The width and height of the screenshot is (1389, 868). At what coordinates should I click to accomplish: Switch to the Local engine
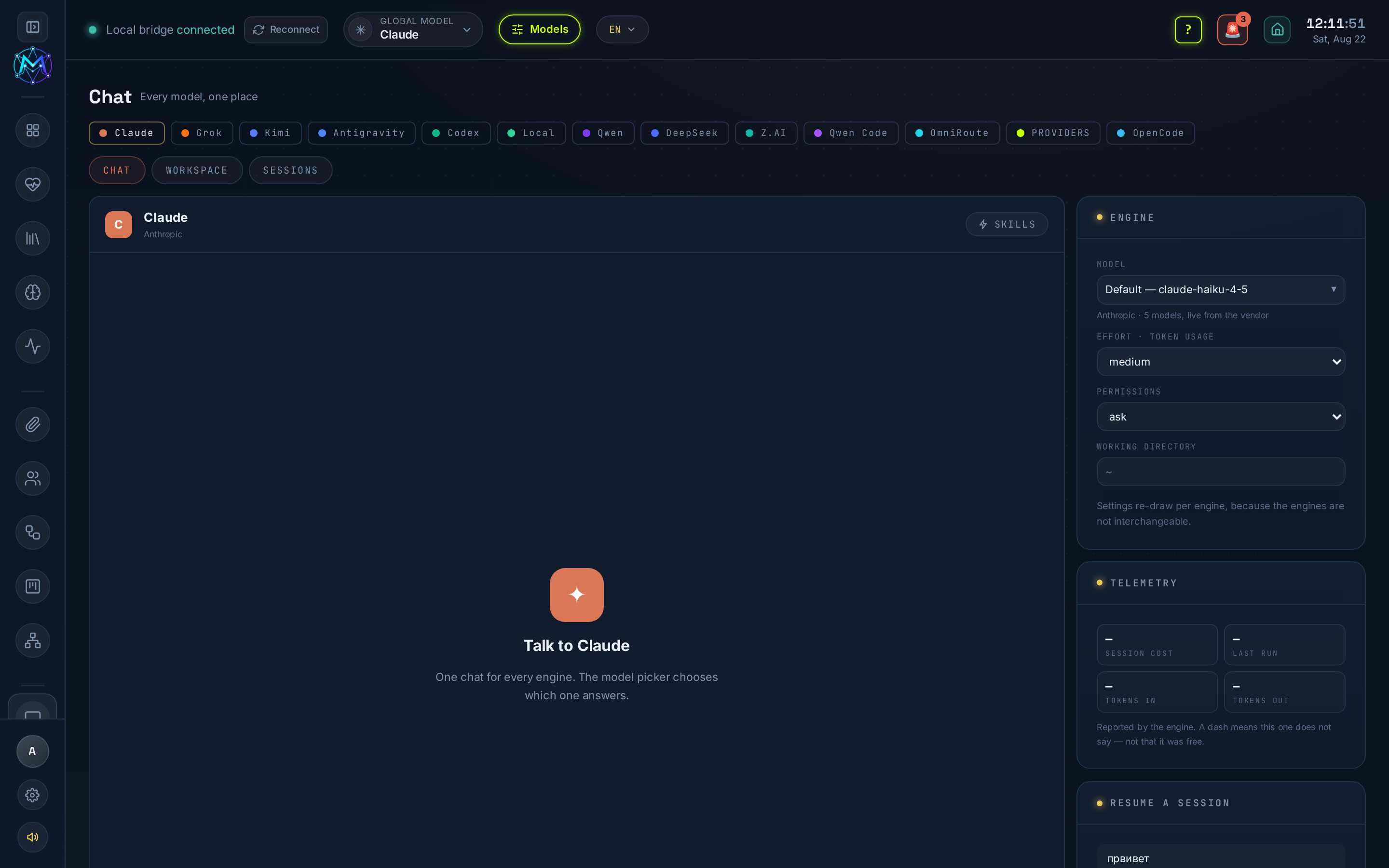[x=531, y=133]
